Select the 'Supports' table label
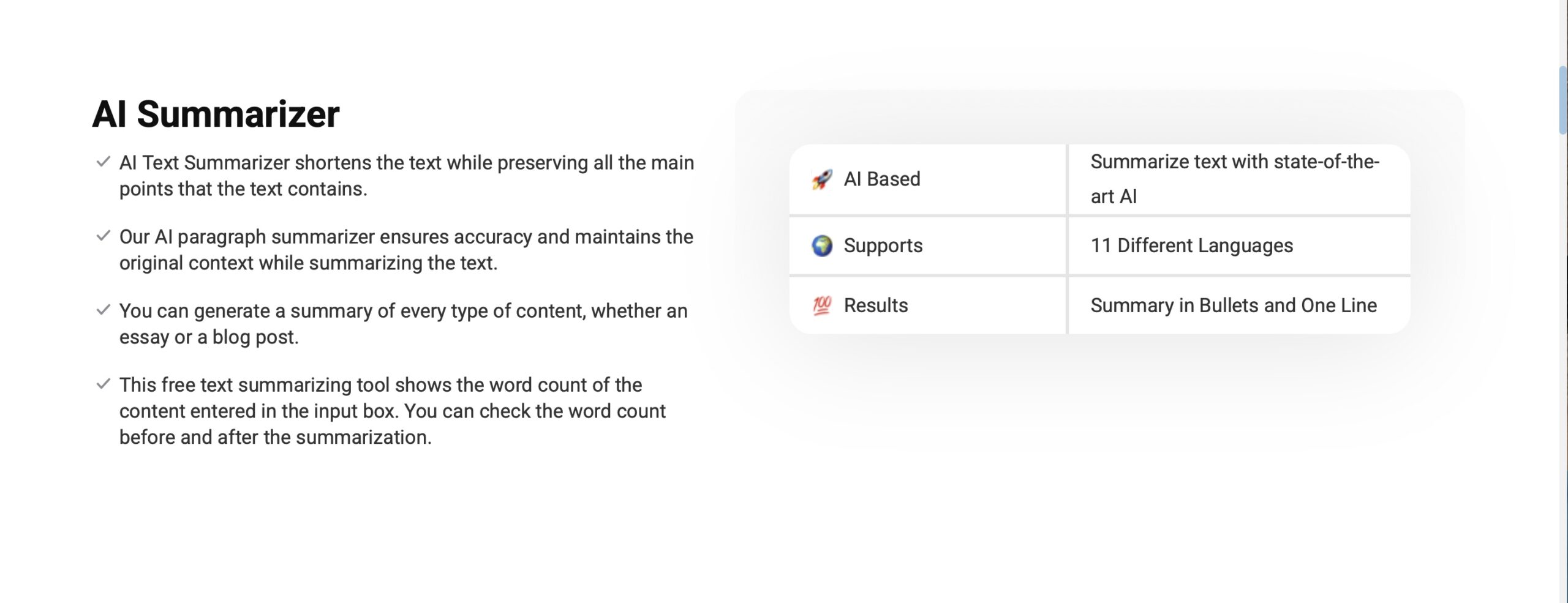1568x603 pixels. 883,245
